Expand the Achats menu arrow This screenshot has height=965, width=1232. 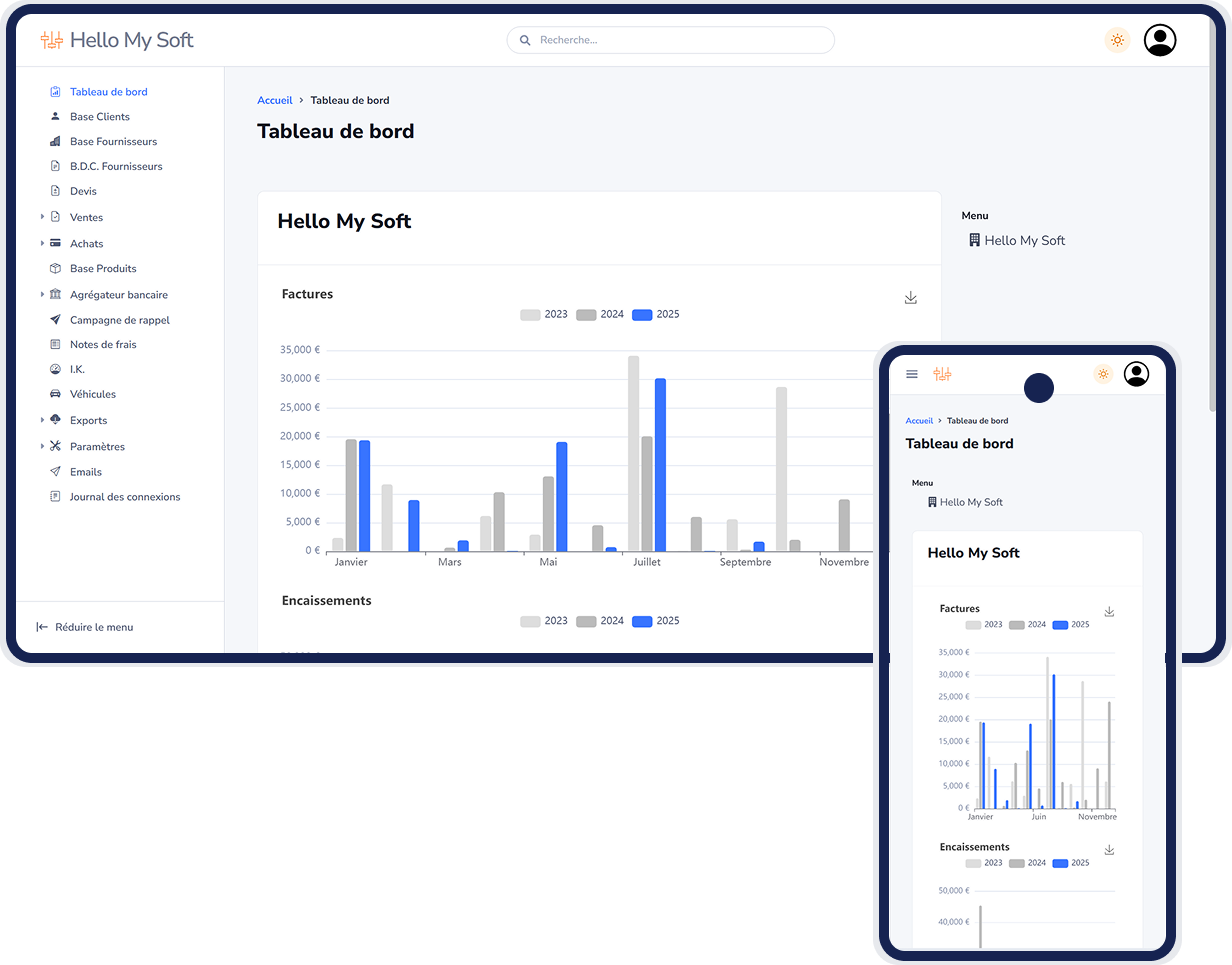pyautogui.click(x=42, y=243)
